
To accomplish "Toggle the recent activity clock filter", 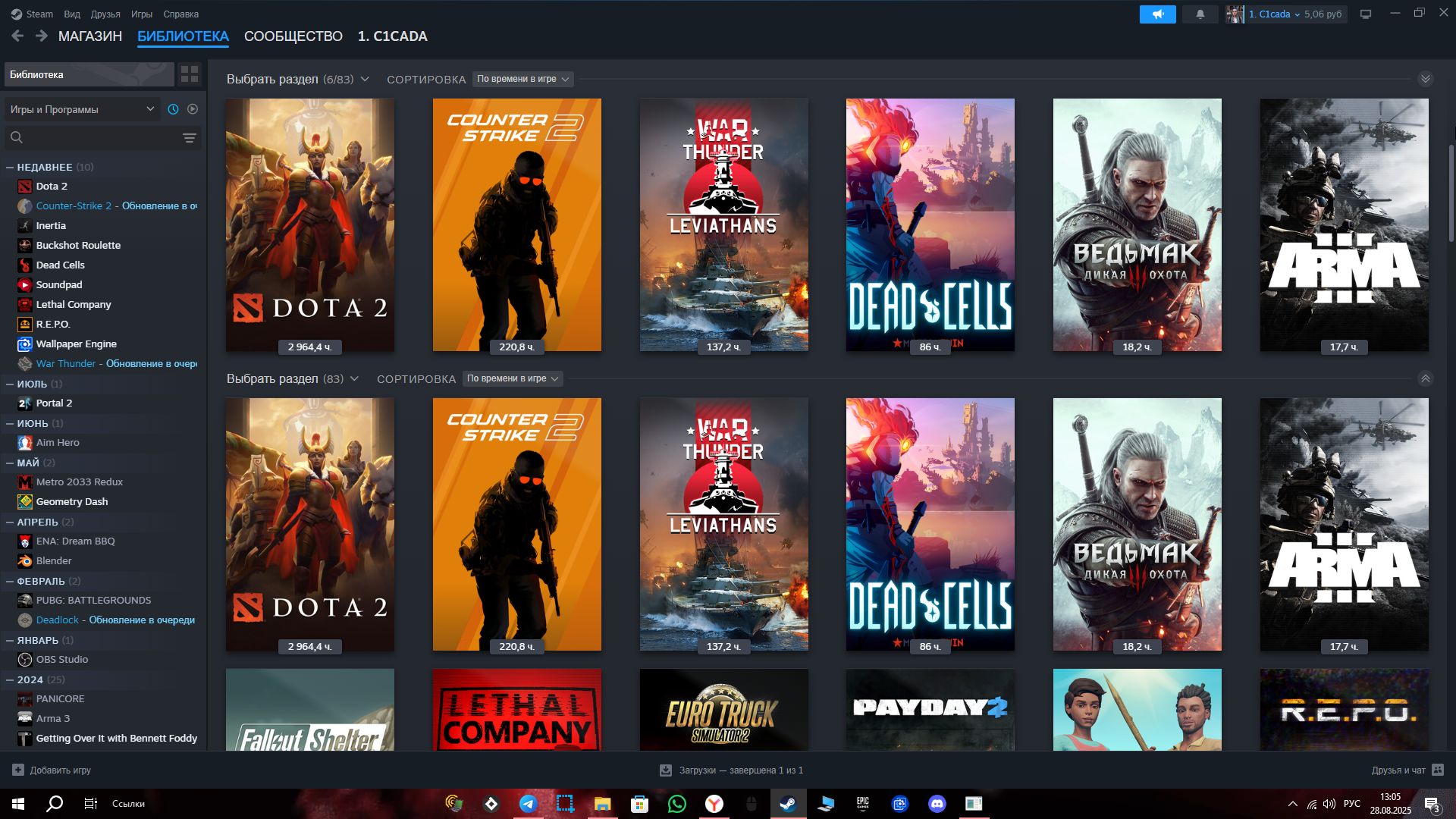I will [x=173, y=109].
